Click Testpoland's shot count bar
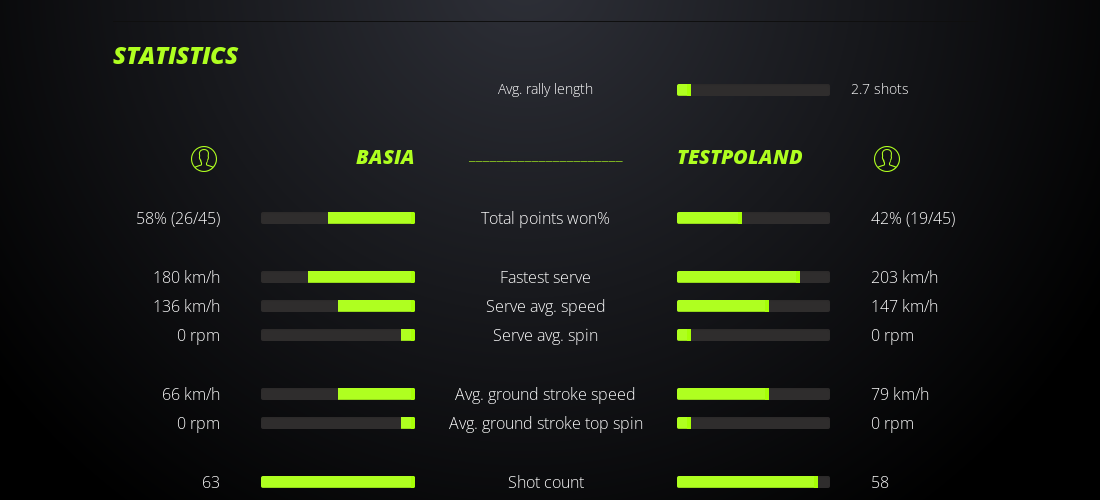 pyautogui.click(x=753, y=482)
